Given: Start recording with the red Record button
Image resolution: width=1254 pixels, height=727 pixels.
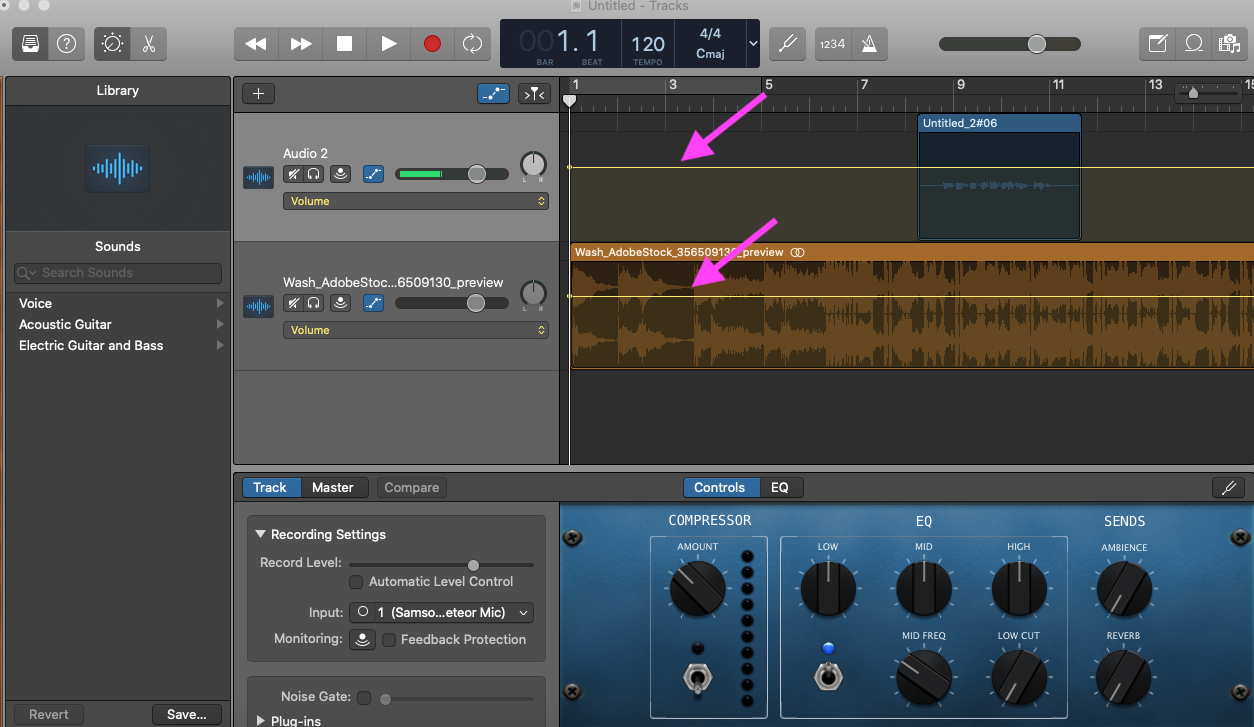Looking at the screenshot, I should click(x=432, y=44).
